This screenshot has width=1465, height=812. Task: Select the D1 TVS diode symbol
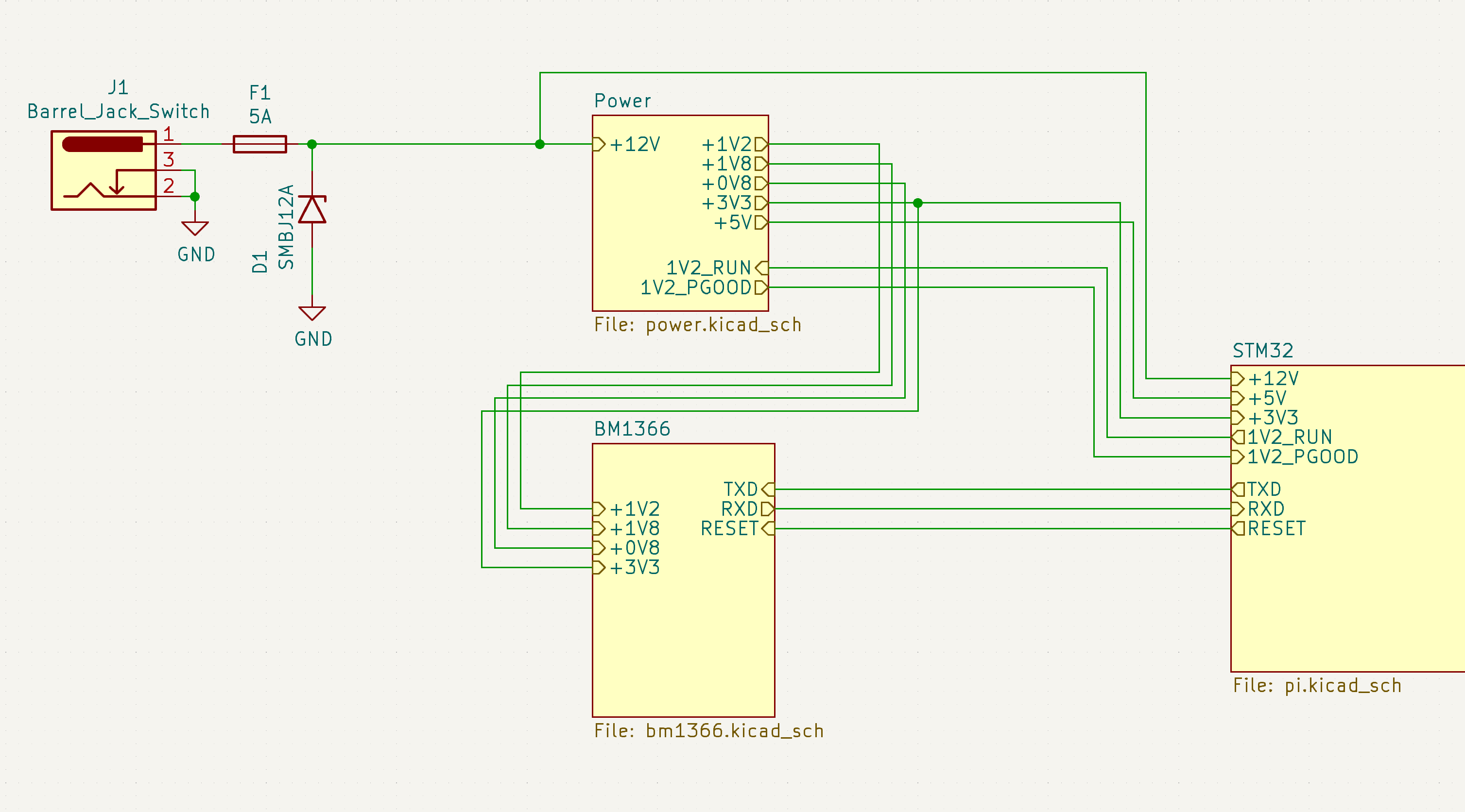tap(312, 210)
